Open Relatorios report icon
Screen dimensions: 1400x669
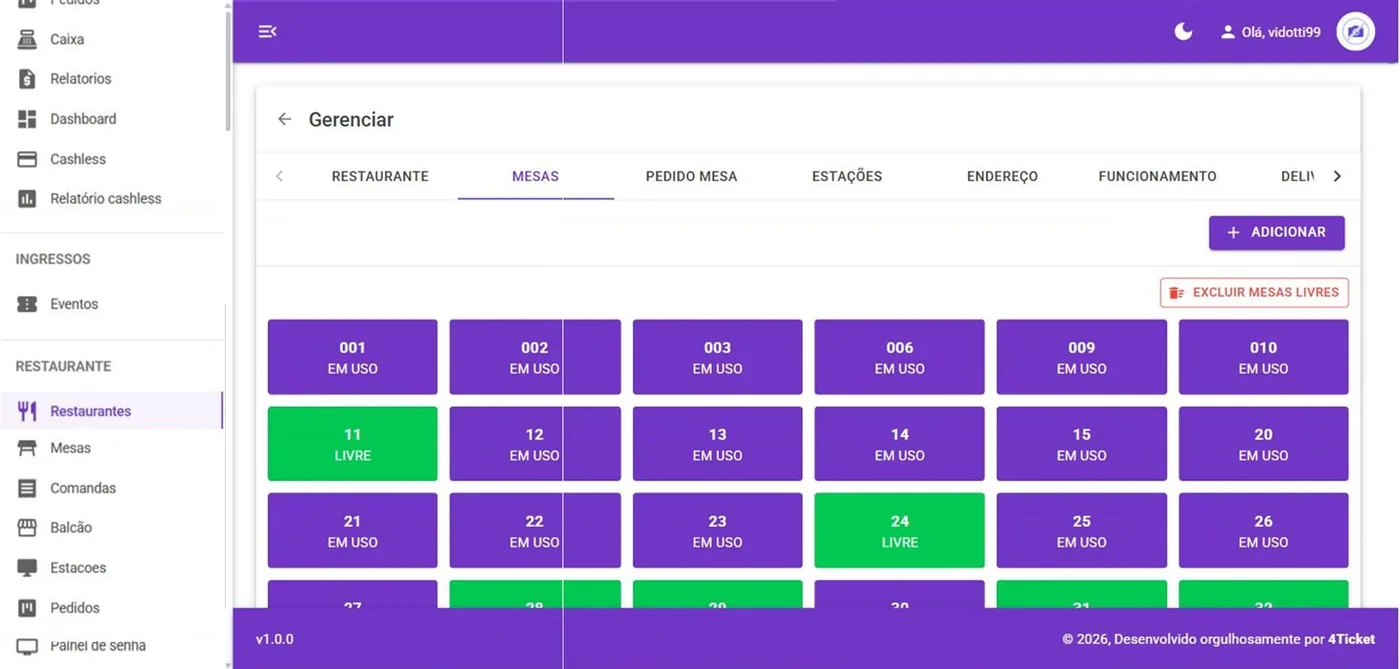point(27,79)
